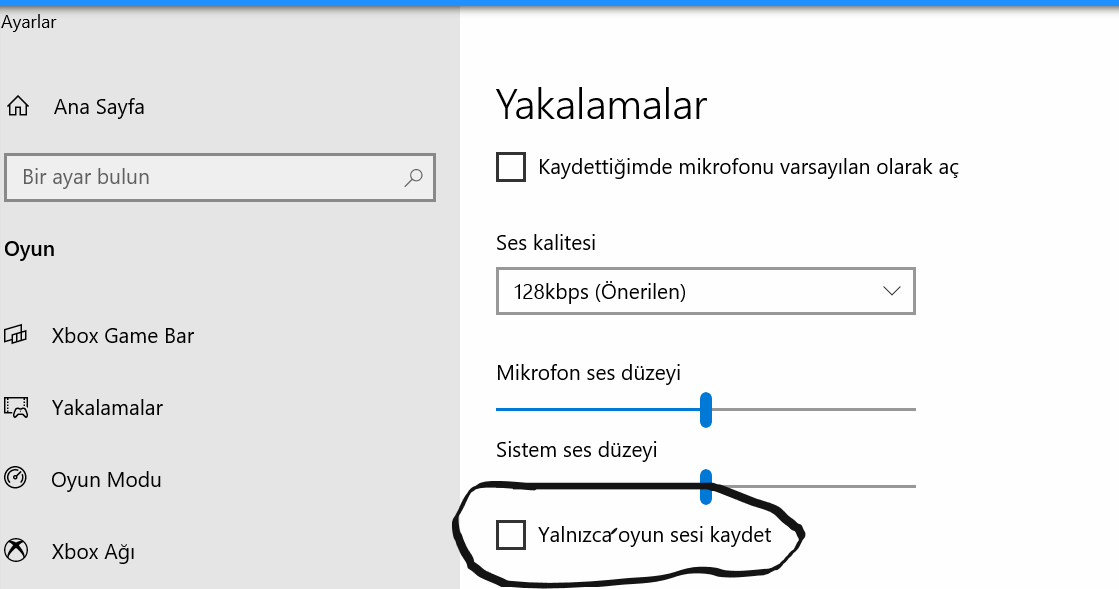Click the Yalnızca oyun sesi kaydet label
The width and height of the screenshot is (1119, 589).
tap(654, 535)
